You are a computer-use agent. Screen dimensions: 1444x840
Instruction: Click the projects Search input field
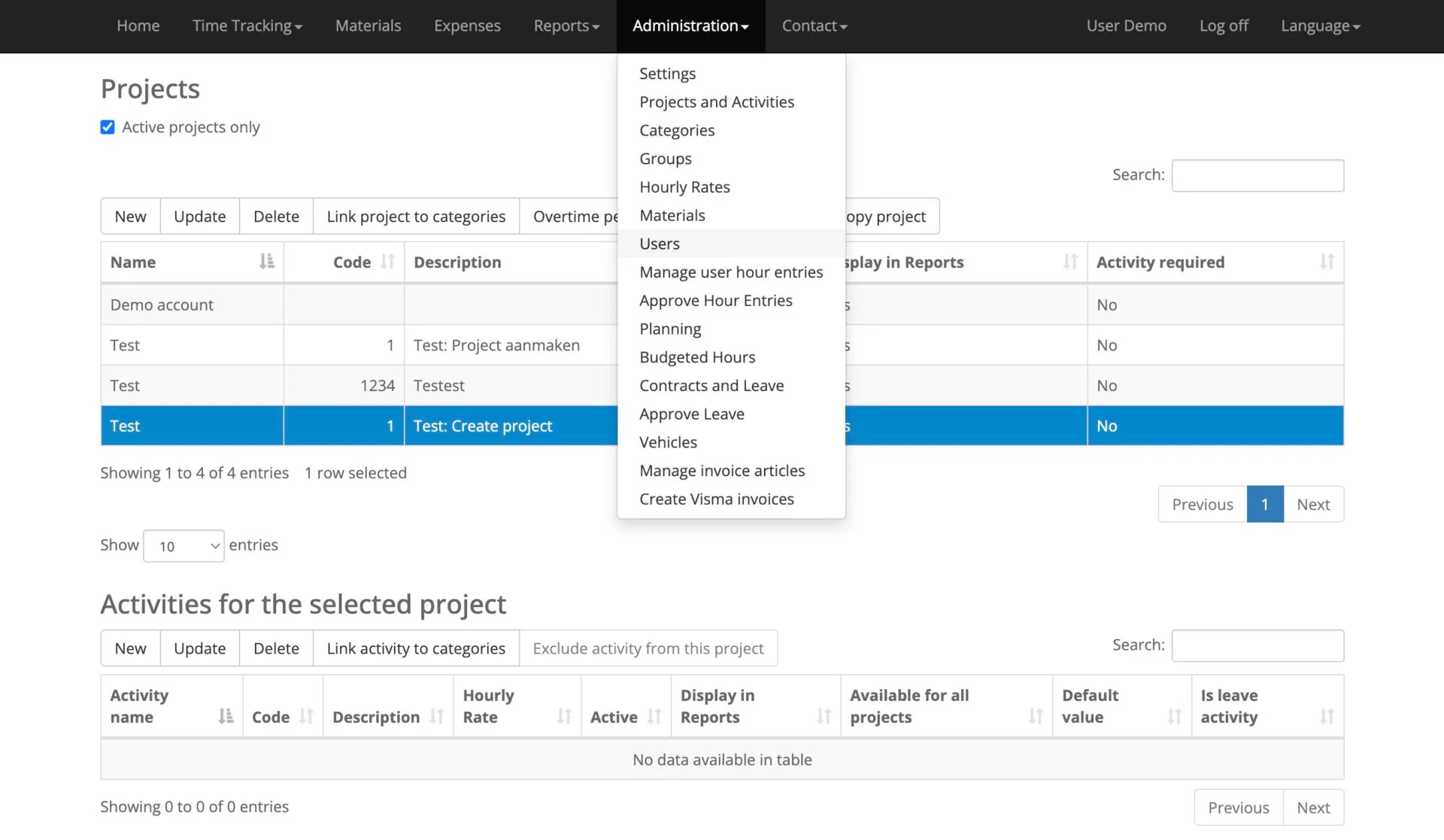pos(1257,175)
